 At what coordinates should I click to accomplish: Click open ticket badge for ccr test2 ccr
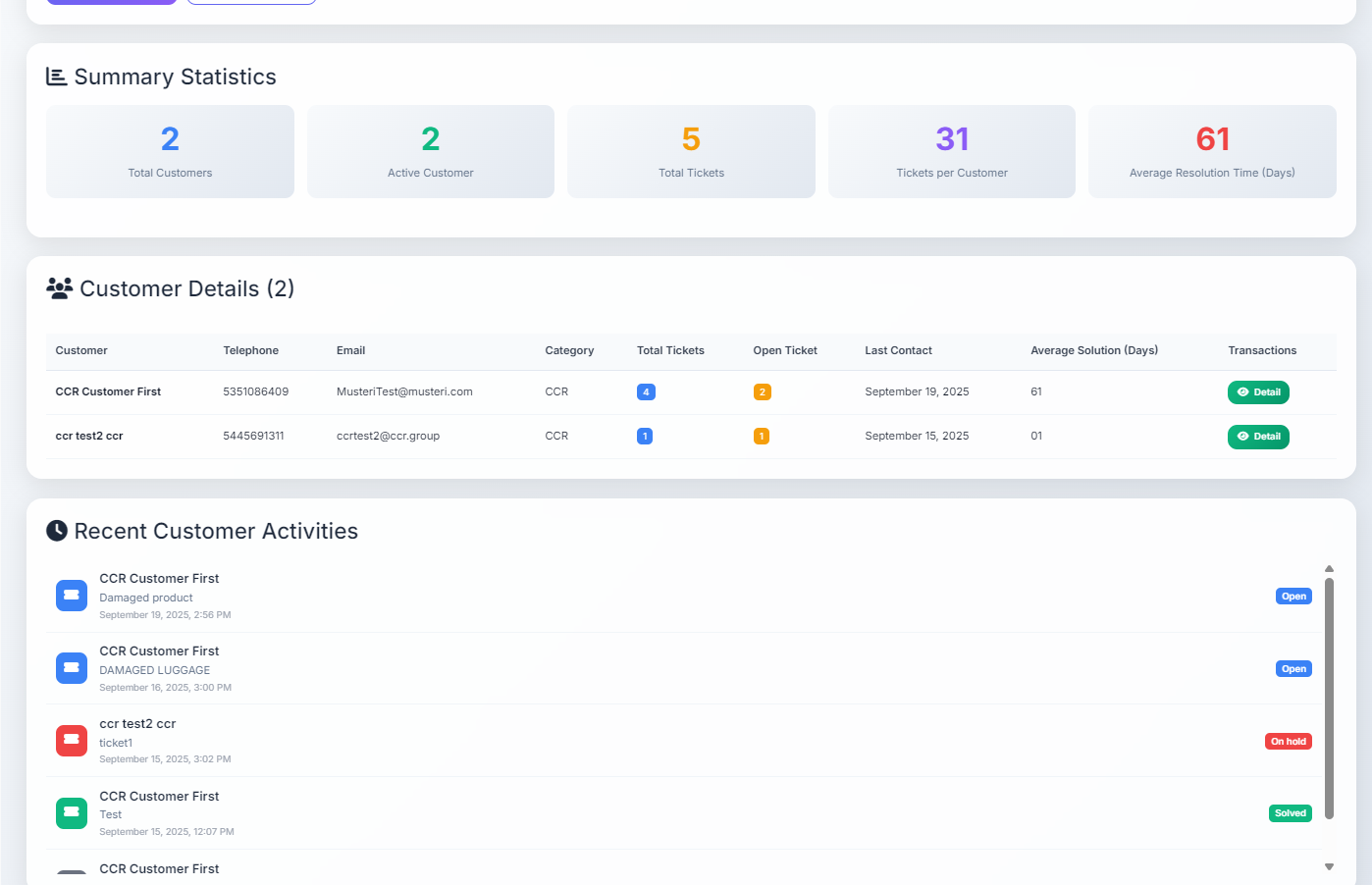click(762, 437)
